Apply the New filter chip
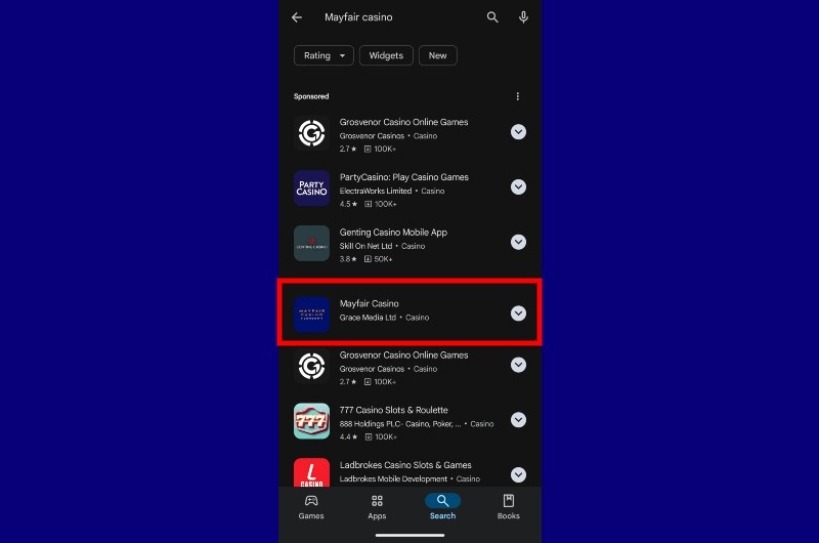 (438, 55)
